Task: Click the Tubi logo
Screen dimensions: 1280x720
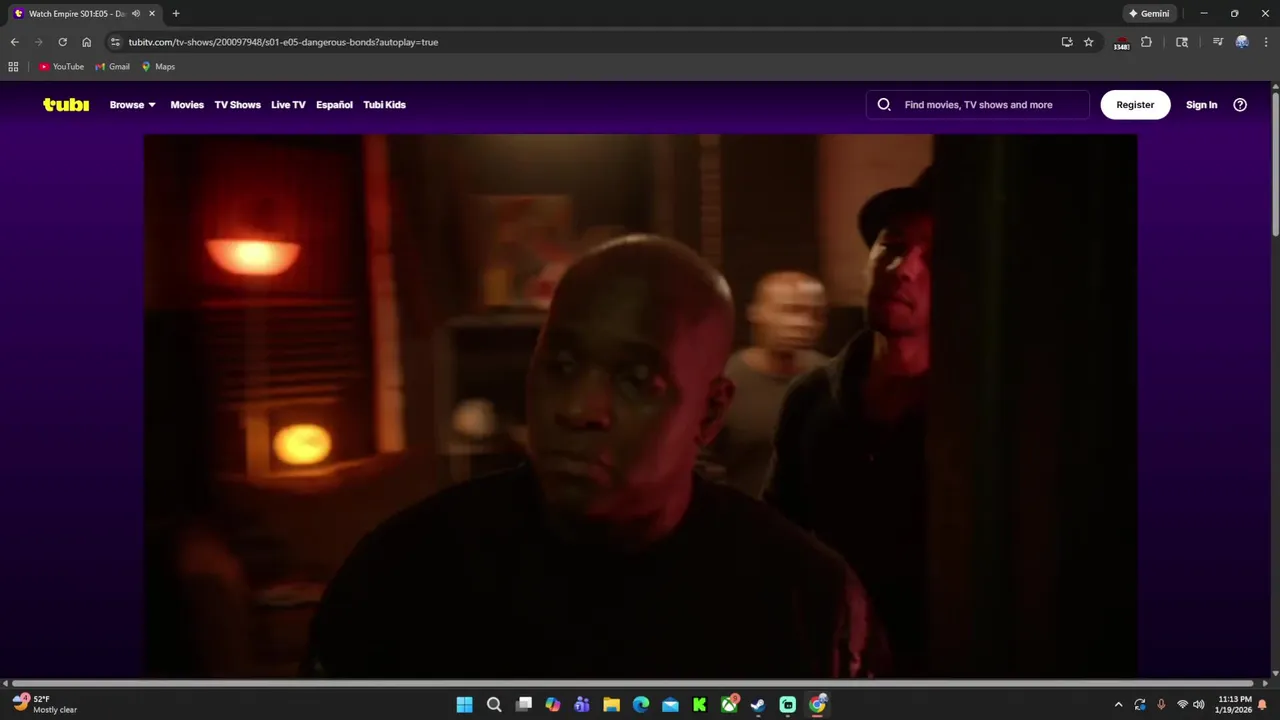Action: 66,105
